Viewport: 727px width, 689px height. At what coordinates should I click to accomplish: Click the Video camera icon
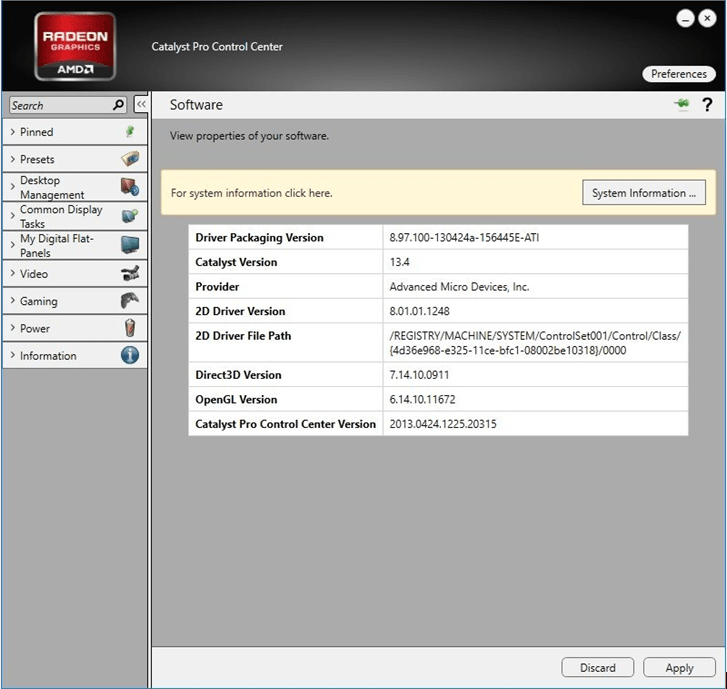[x=129, y=273]
